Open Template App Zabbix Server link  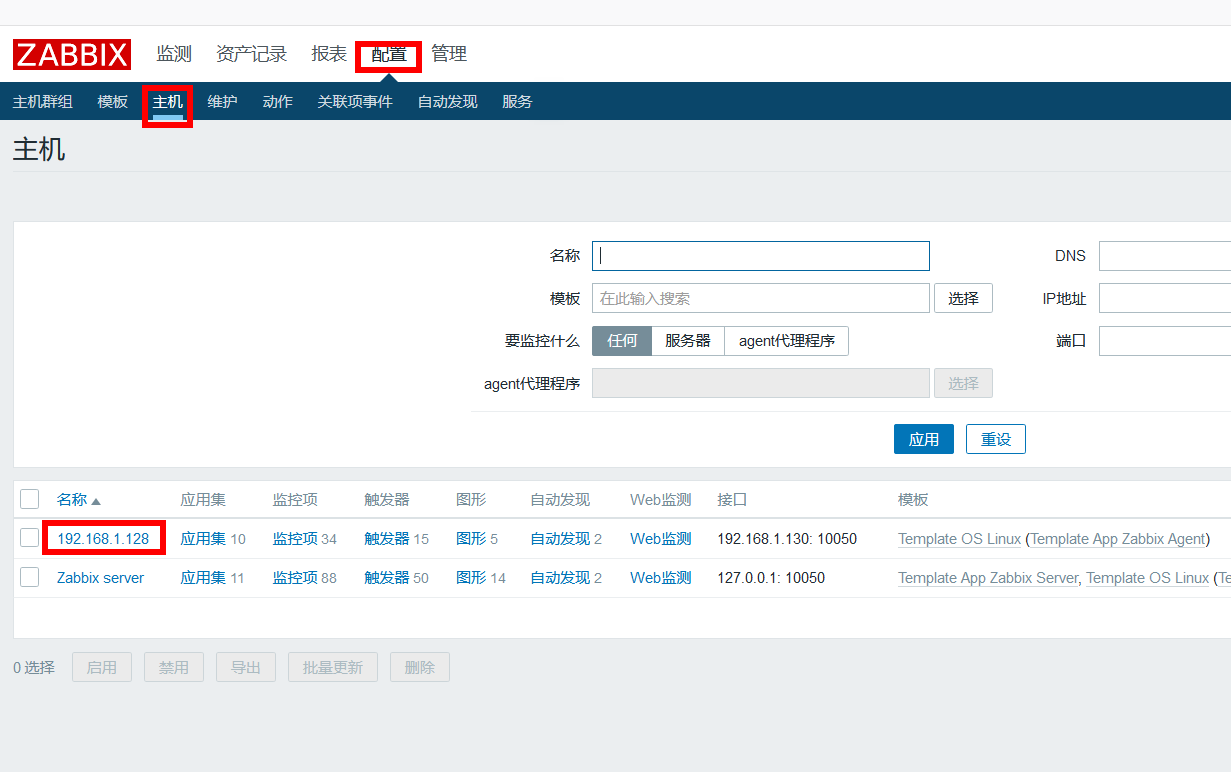988,578
